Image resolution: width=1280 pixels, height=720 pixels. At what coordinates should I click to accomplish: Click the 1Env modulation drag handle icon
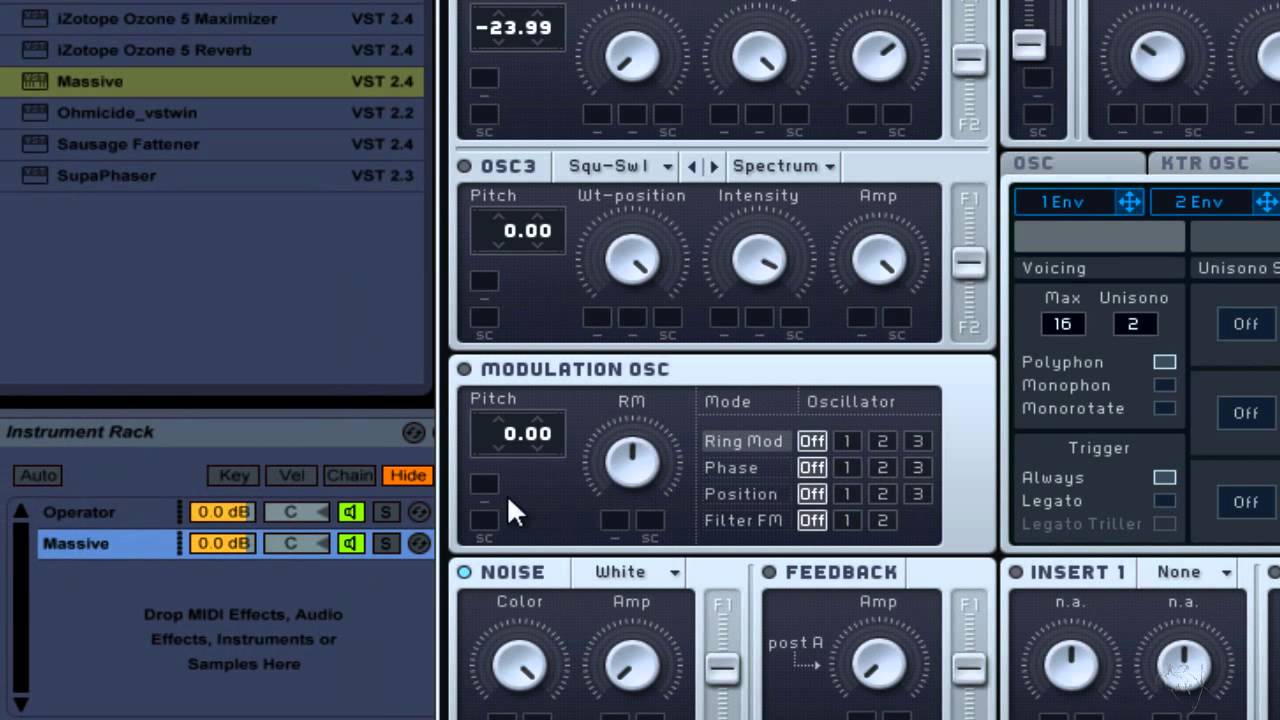coord(1129,202)
